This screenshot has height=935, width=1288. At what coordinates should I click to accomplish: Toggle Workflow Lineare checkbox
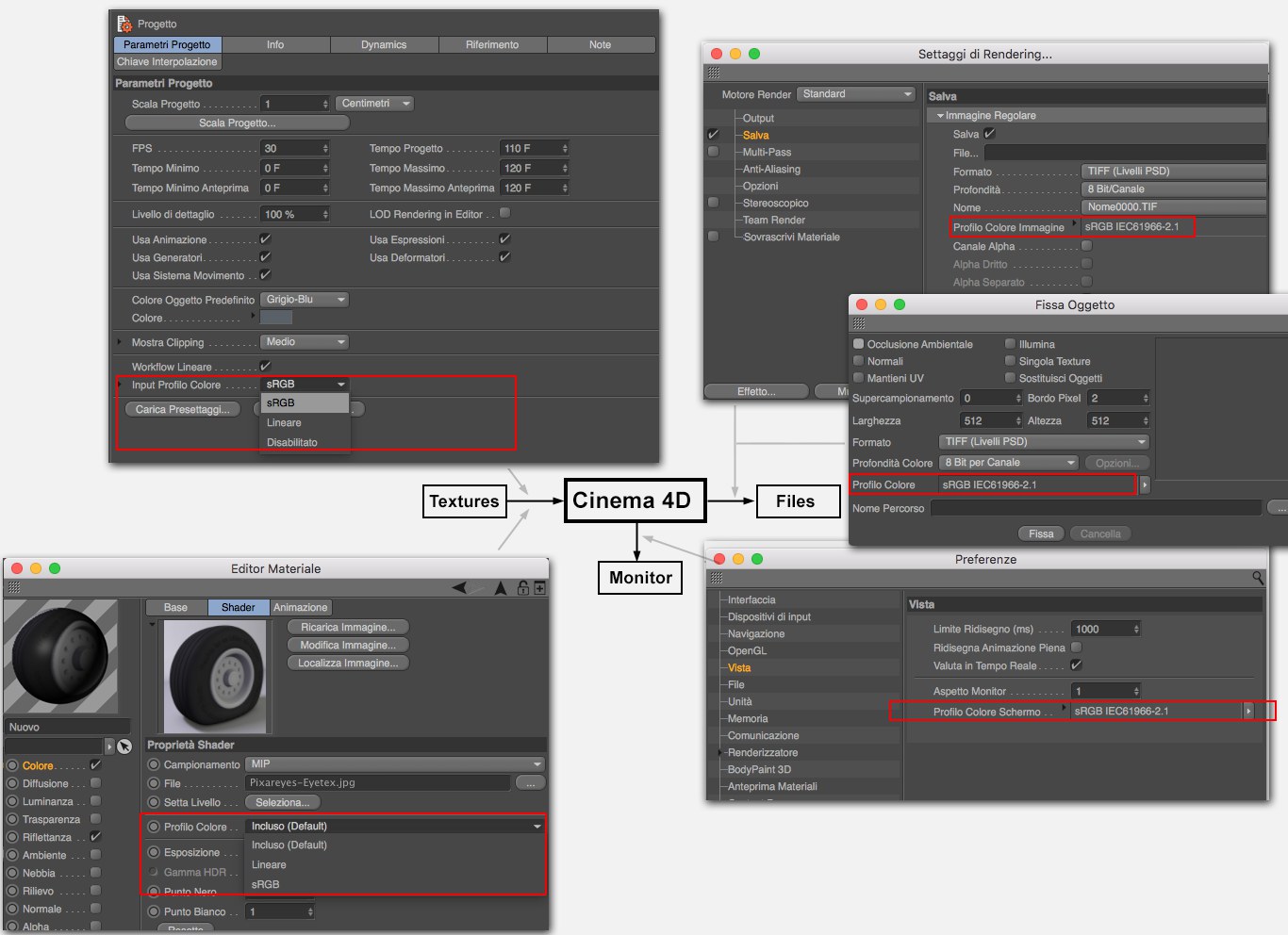pyautogui.click(x=265, y=366)
